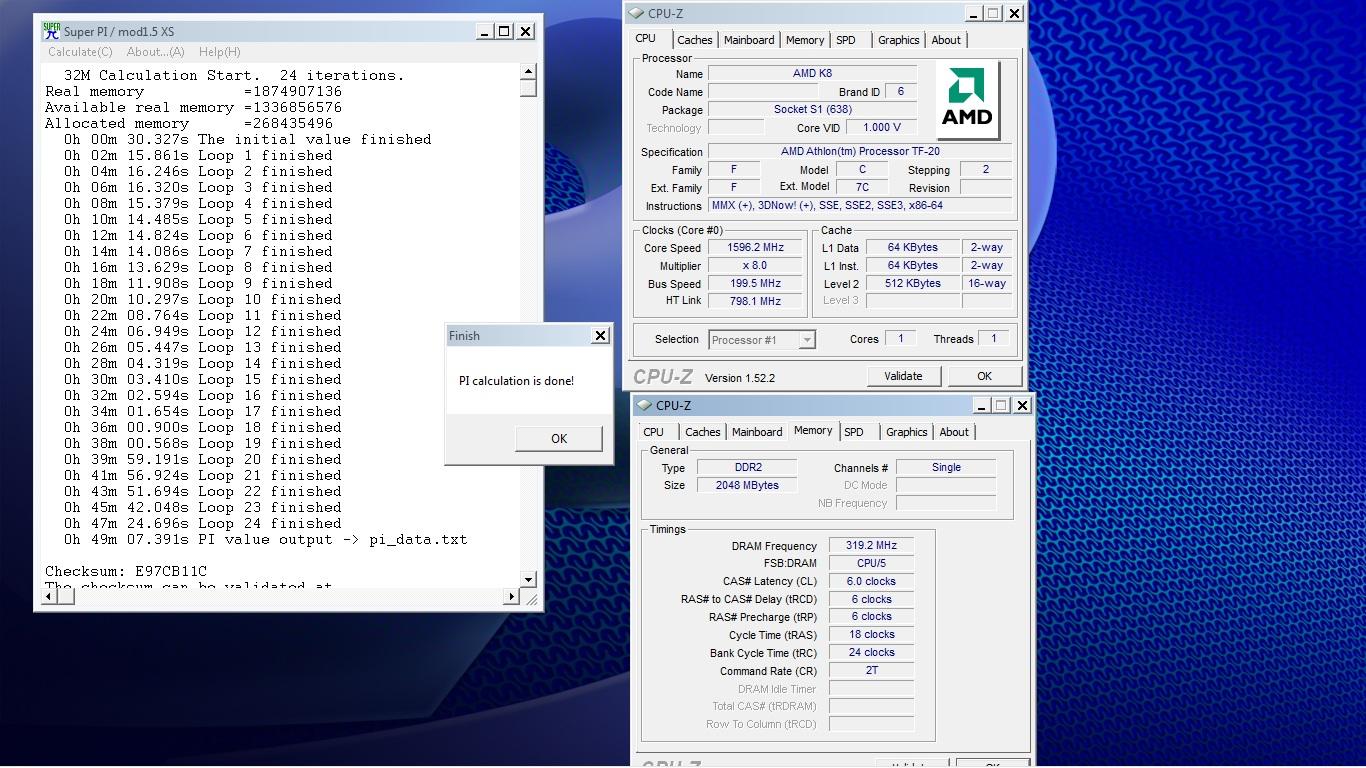Click the Super PI vertical scroll thumb
The width and height of the screenshot is (1366, 768).
pyautogui.click(x=528, y=88)
